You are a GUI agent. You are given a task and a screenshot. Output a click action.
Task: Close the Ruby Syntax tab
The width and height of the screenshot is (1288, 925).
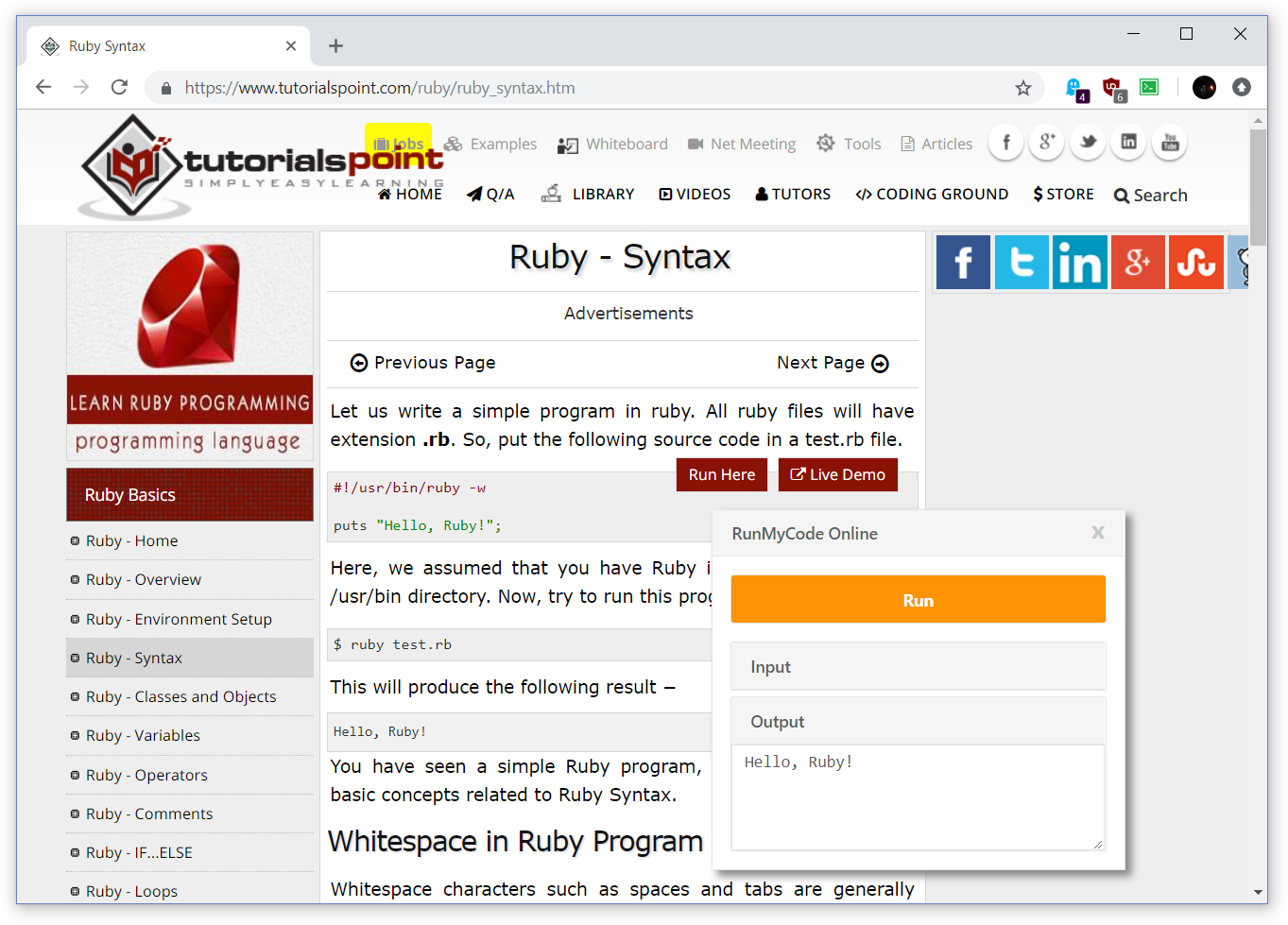point(291,45)
